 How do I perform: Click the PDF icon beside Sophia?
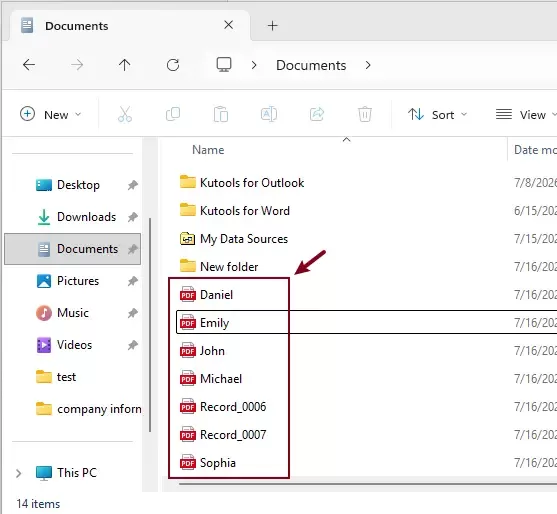[188, 462]
